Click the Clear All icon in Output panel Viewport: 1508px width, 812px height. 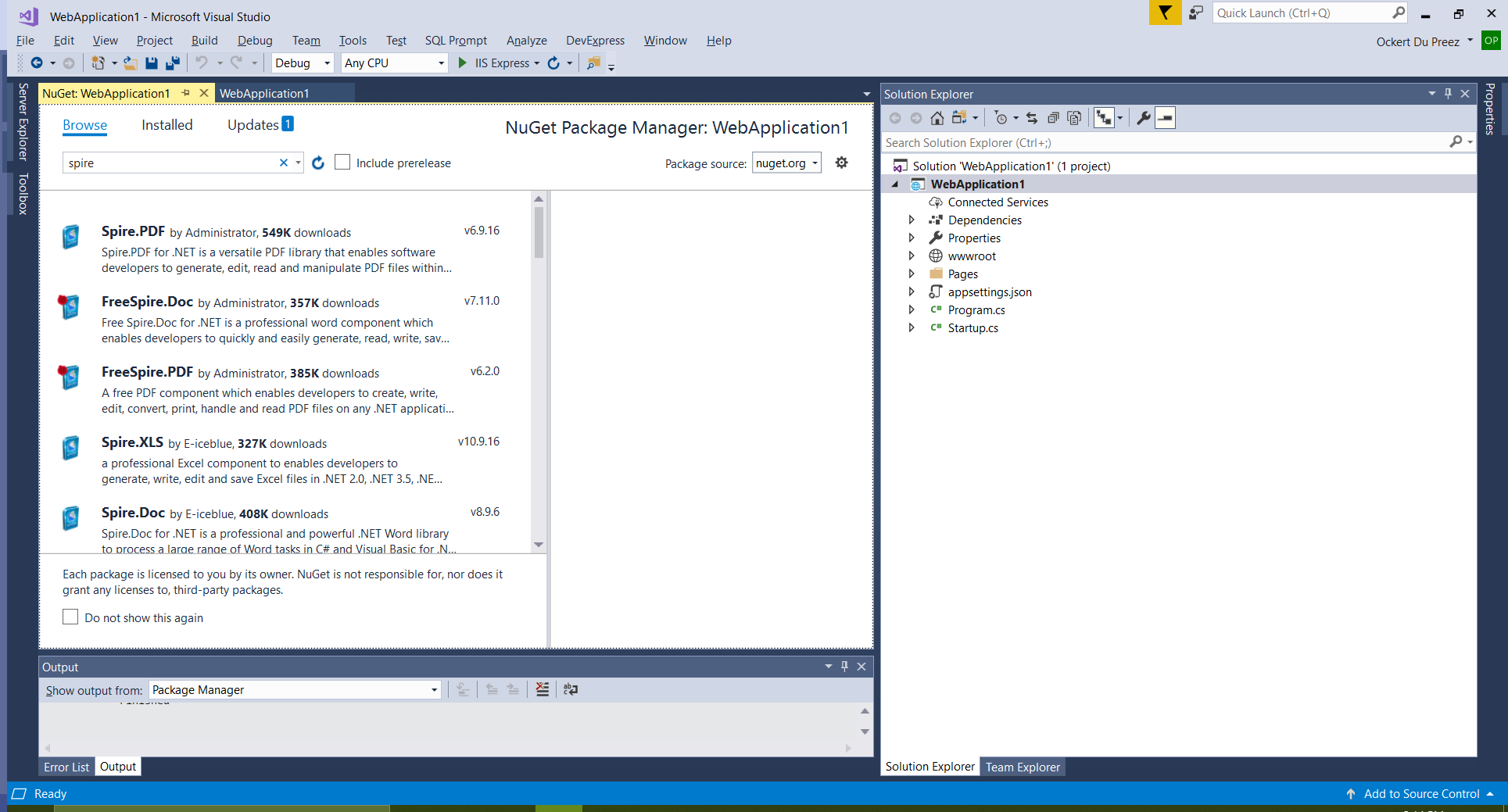(542, 689)
